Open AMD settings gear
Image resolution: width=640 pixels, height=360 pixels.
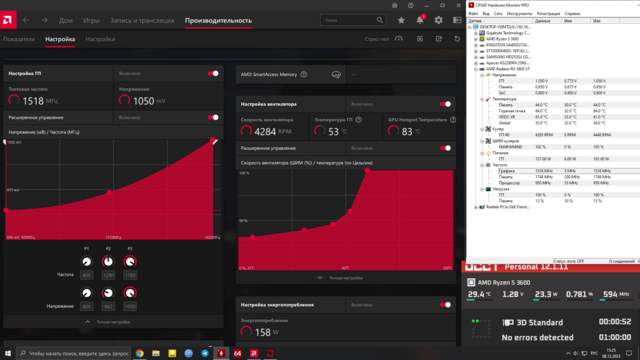tap(438, 20)
